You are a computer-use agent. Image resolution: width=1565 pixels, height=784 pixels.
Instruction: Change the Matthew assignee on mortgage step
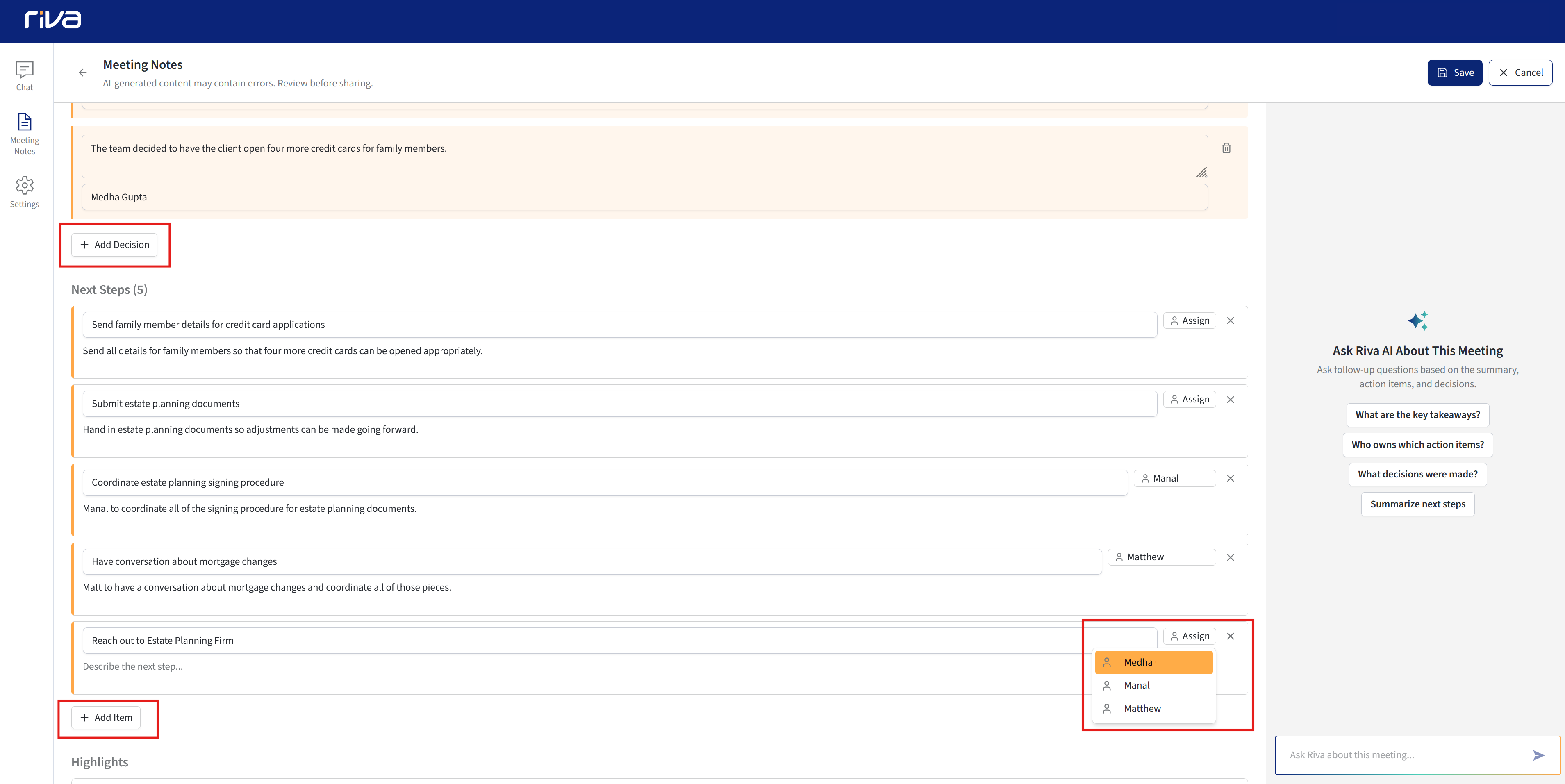[x=1162, y=557]
